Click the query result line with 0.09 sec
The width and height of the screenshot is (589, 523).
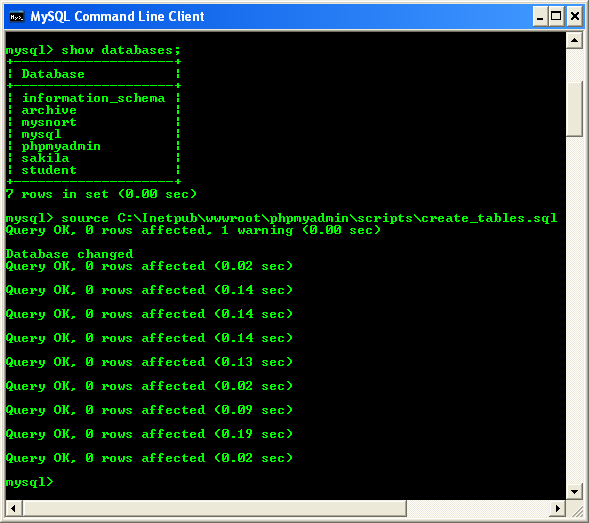[x=149, y=410]
